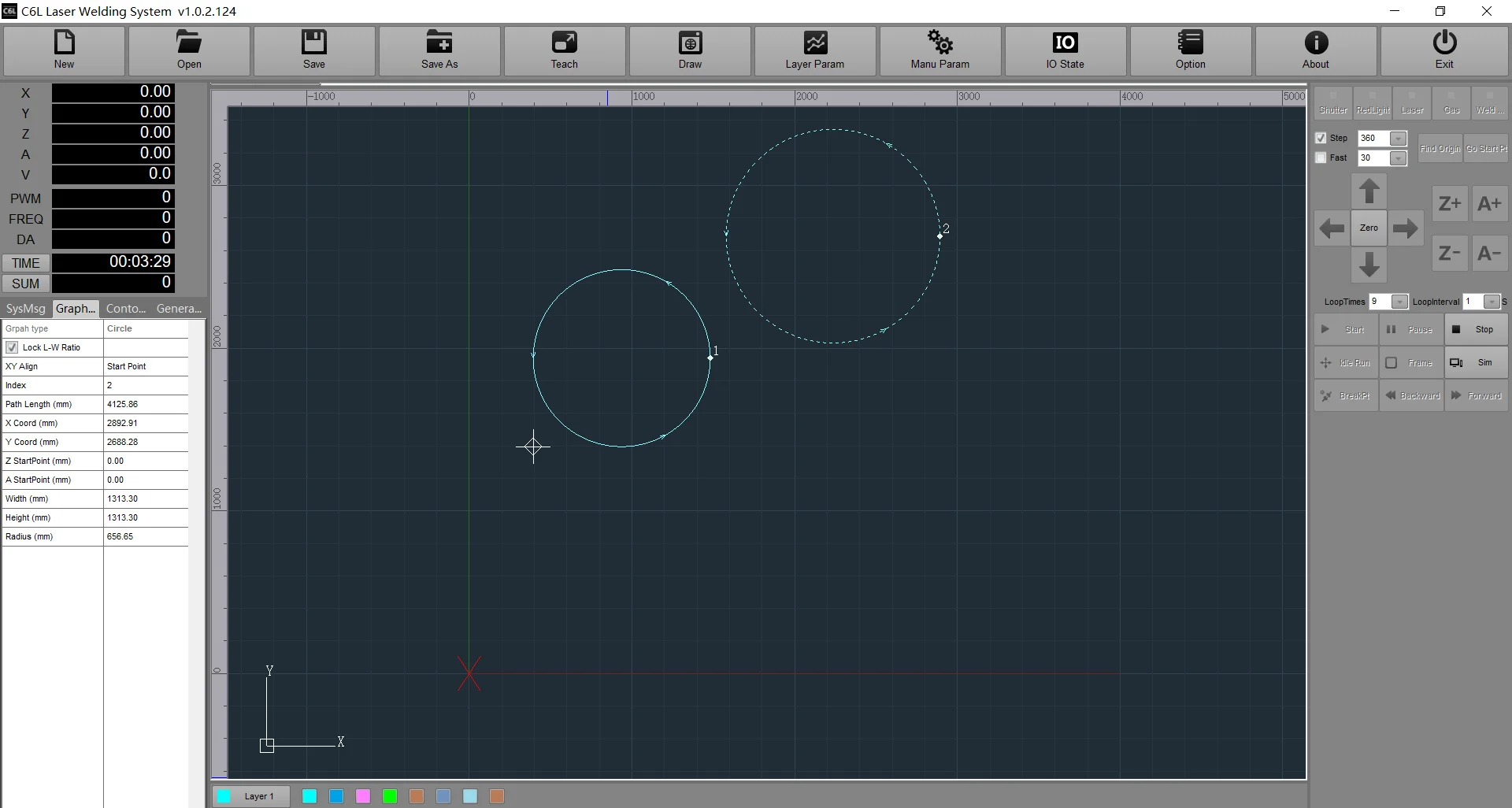
Task: Reset the SUM counter button
Action: (x=26, y=284)
